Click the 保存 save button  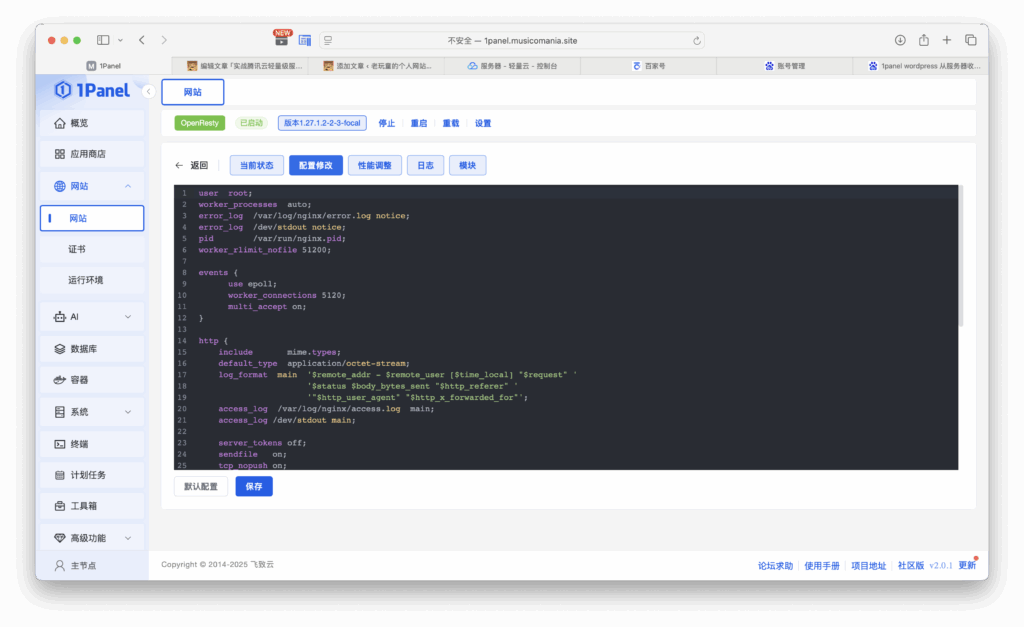254,486
